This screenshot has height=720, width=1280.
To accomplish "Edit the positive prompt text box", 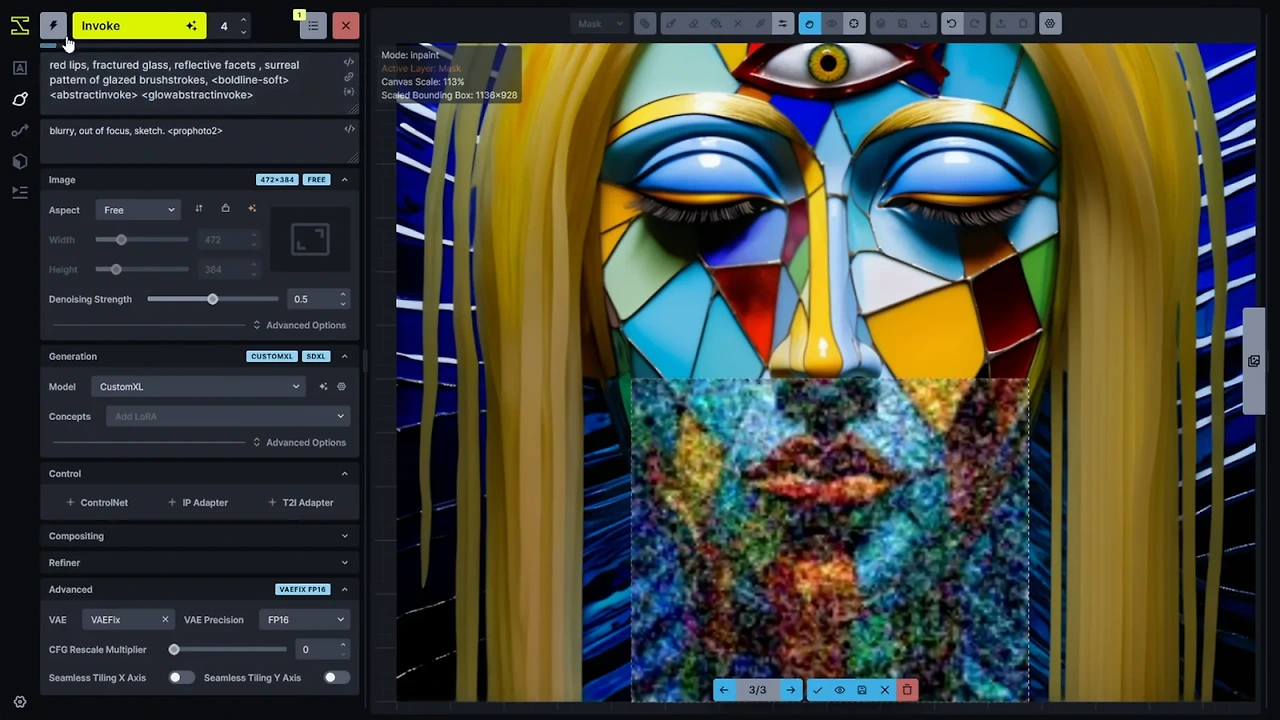I will 190,80.
